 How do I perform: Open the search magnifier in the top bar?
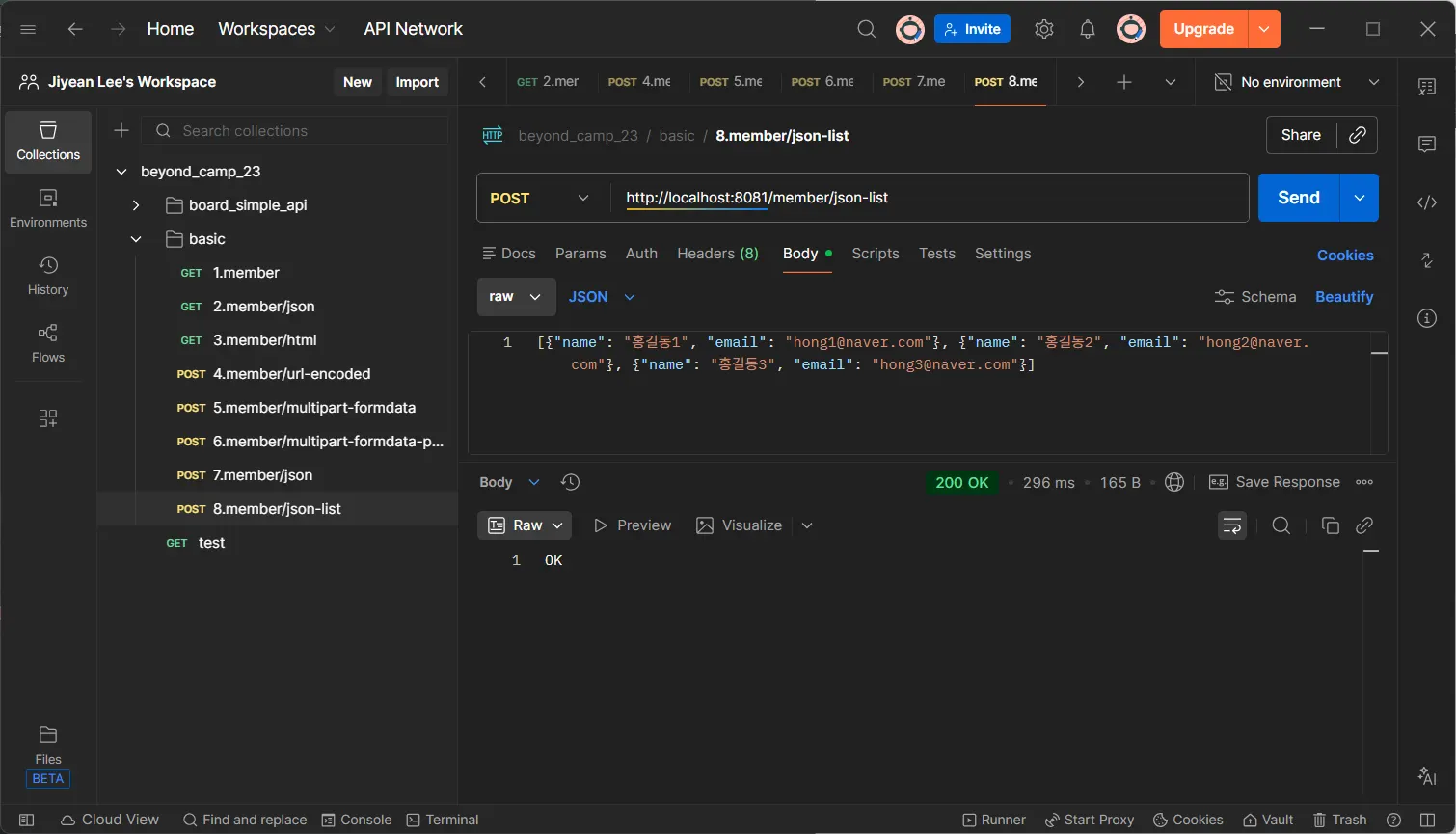tap(867, 29)
